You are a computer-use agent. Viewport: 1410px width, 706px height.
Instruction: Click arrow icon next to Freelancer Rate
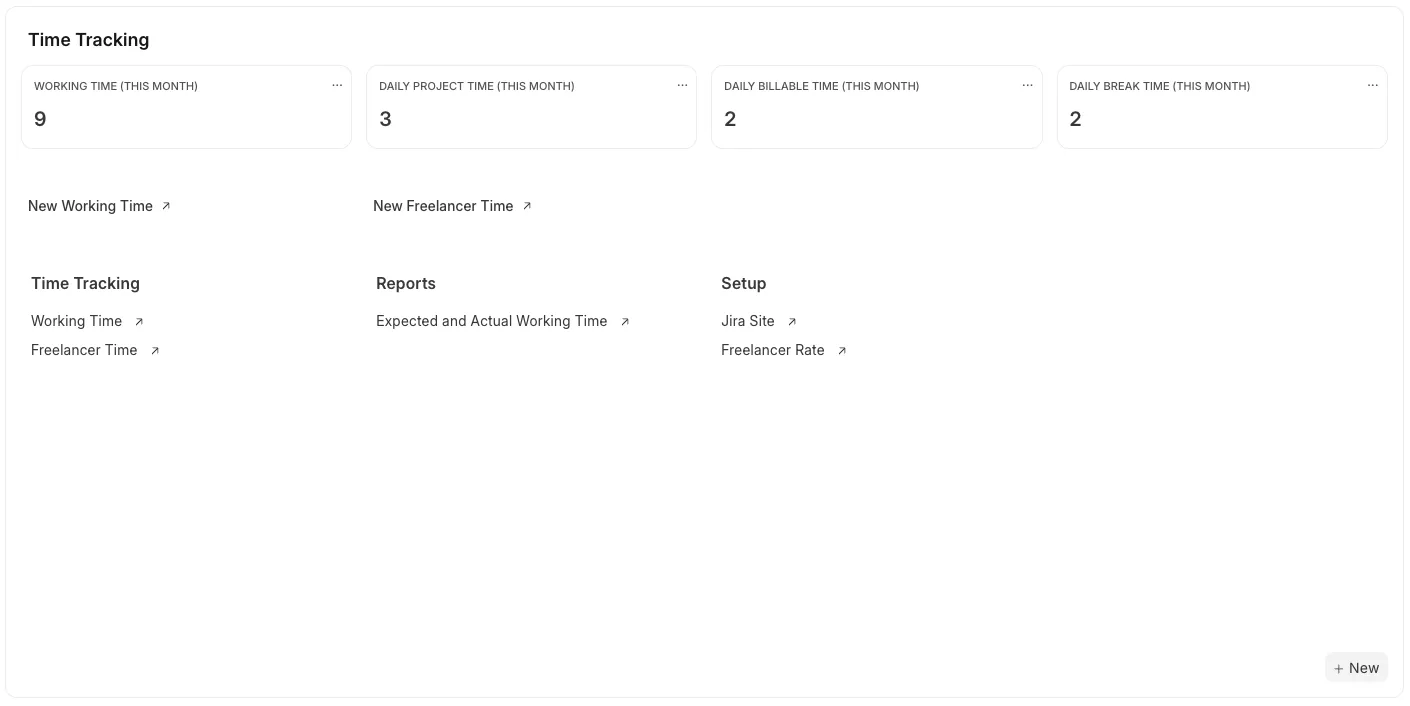(x=842, y=351)
